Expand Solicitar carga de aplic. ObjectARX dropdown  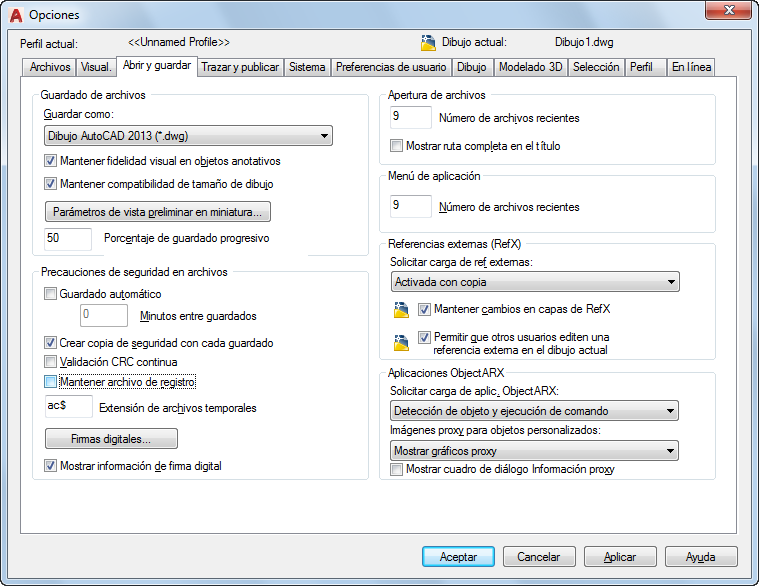click(x=534, y=411)
